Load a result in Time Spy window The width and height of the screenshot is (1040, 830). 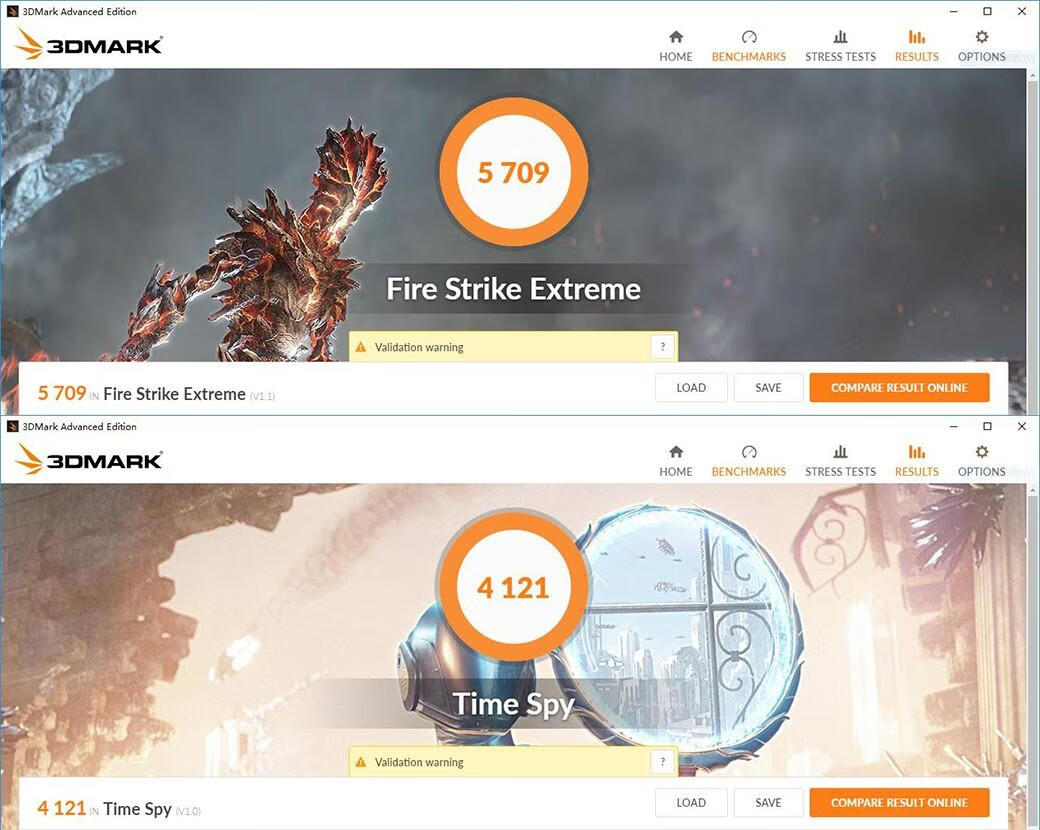tap(690, 803)
